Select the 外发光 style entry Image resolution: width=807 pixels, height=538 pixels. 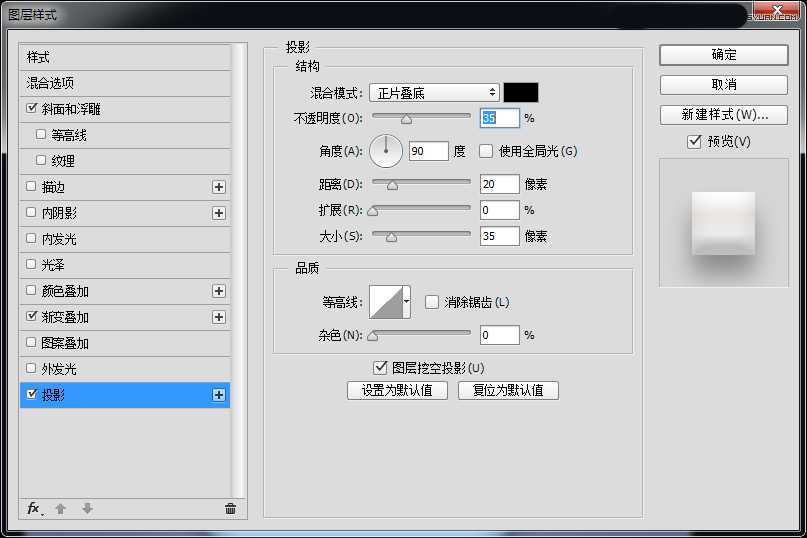(59, 369)
